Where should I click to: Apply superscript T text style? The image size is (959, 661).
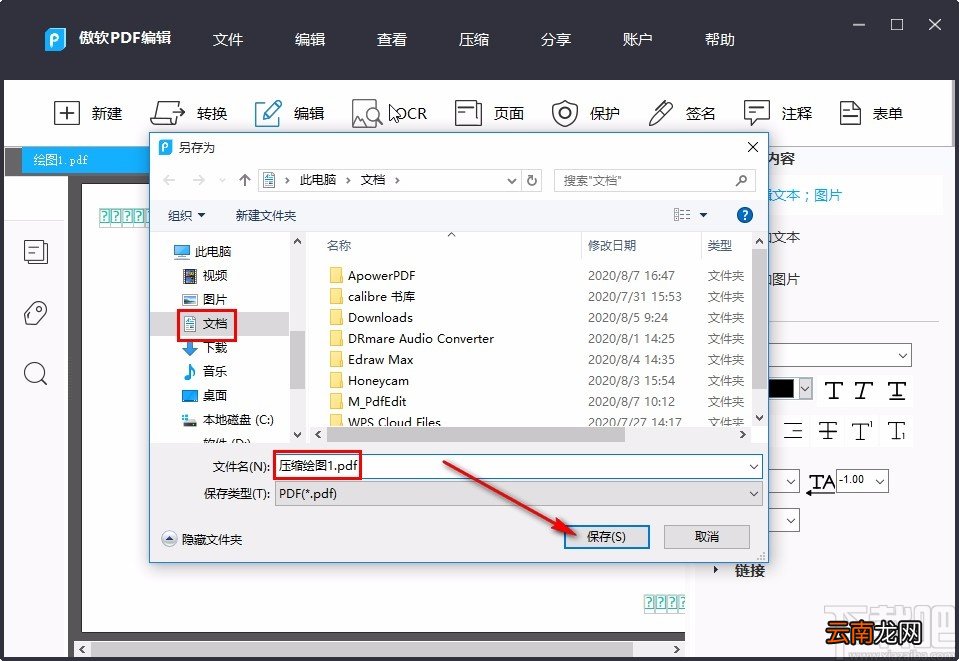[862, 430]
